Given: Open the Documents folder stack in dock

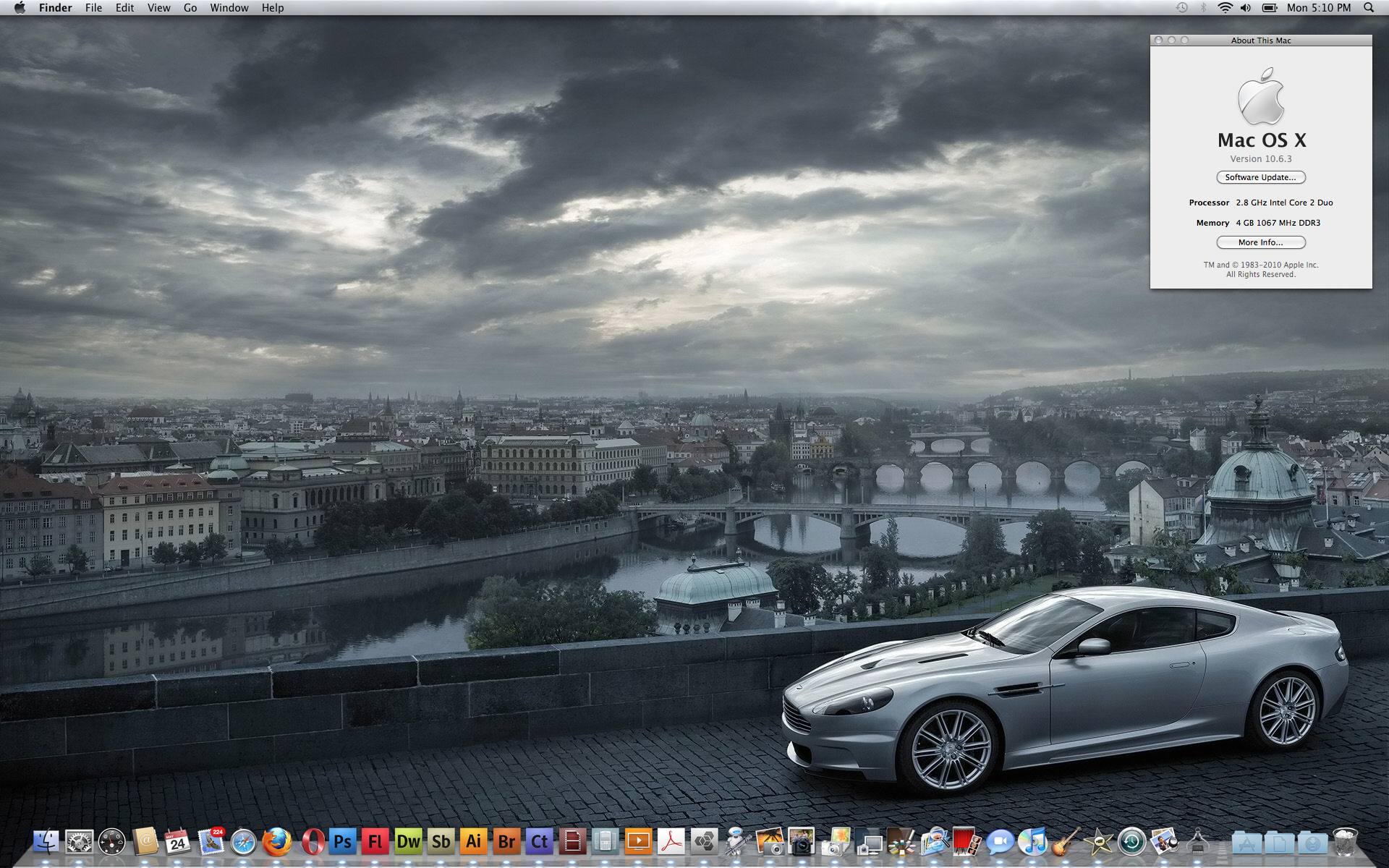Looking at the screenshot, I should click(1279, 843).
